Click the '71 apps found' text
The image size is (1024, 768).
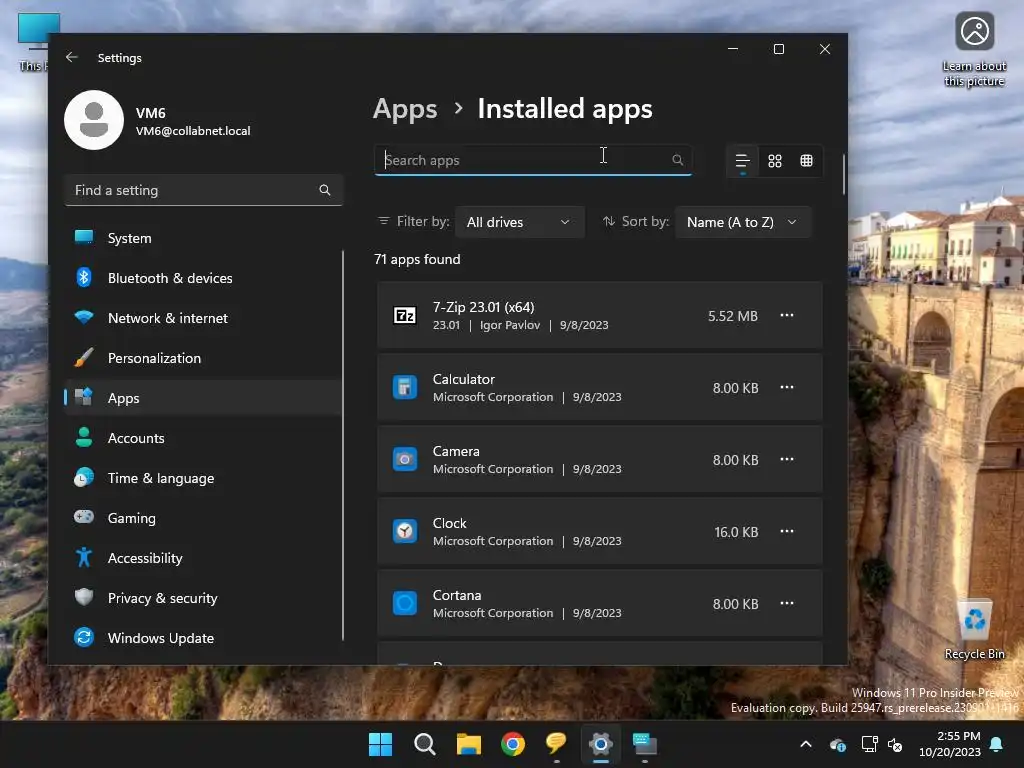[417, 259]
